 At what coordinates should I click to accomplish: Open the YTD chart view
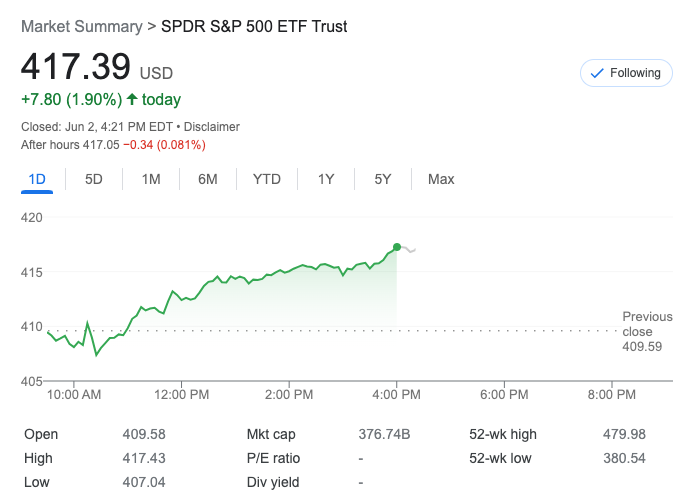pos(267,179)
